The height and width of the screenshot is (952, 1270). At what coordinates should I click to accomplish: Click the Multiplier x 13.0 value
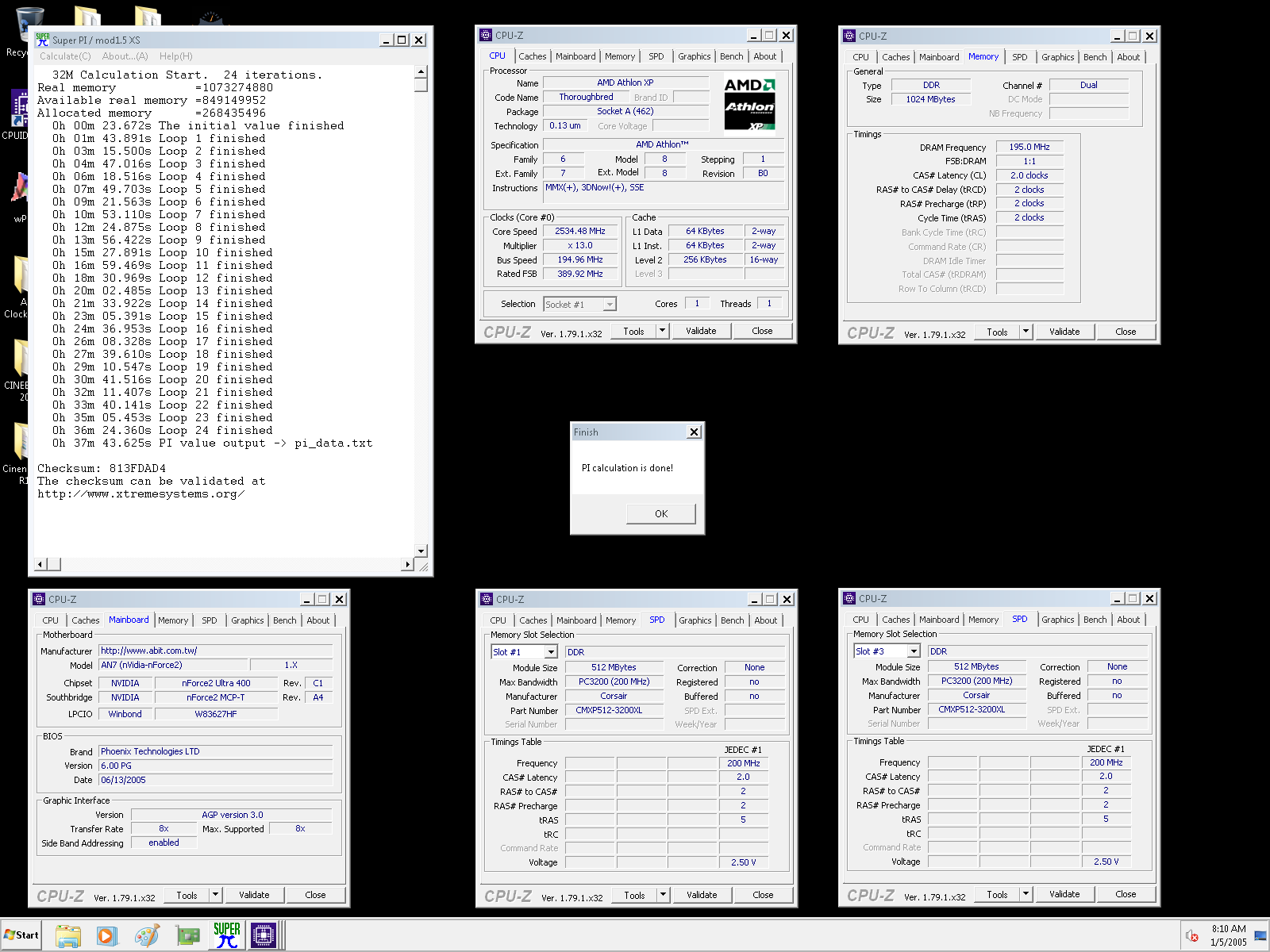point(580,246)
